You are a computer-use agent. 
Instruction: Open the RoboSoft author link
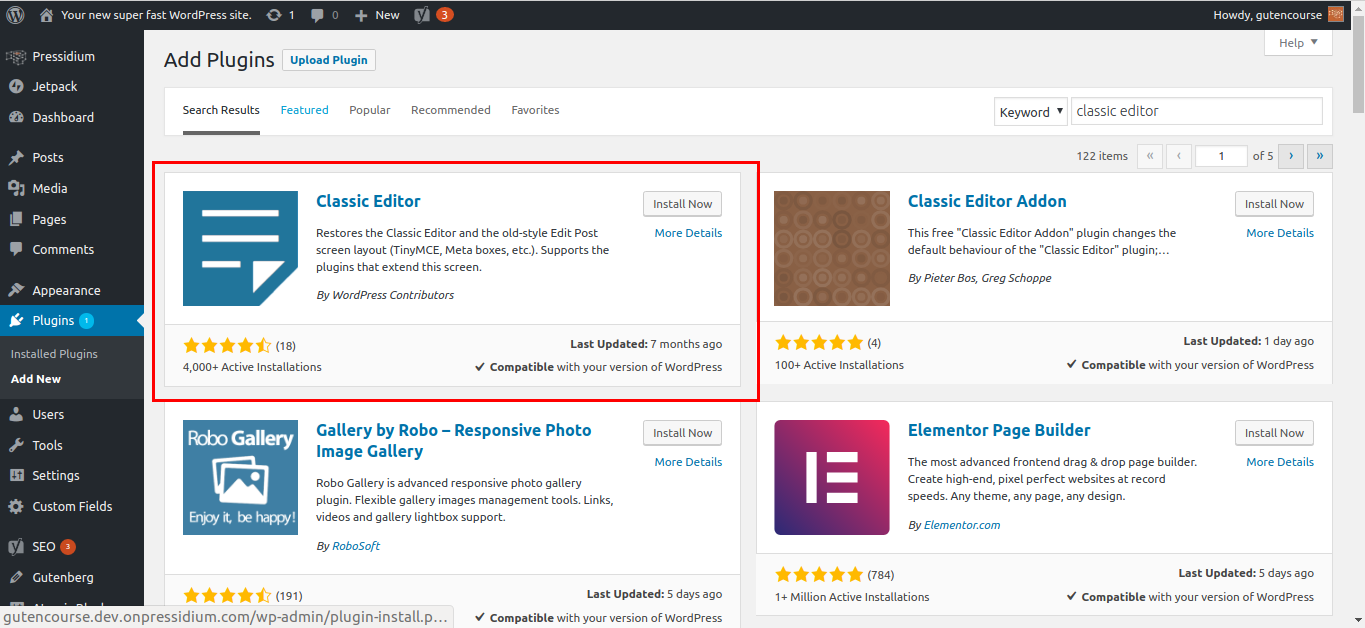pos(356,546)
